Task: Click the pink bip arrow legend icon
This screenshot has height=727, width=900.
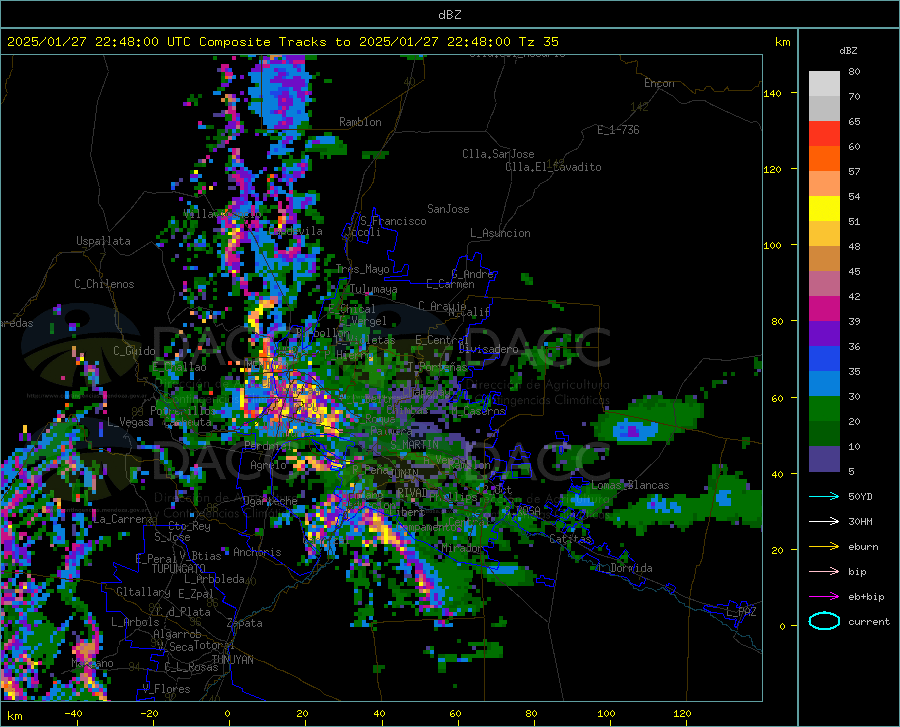Action: point(824,572)
